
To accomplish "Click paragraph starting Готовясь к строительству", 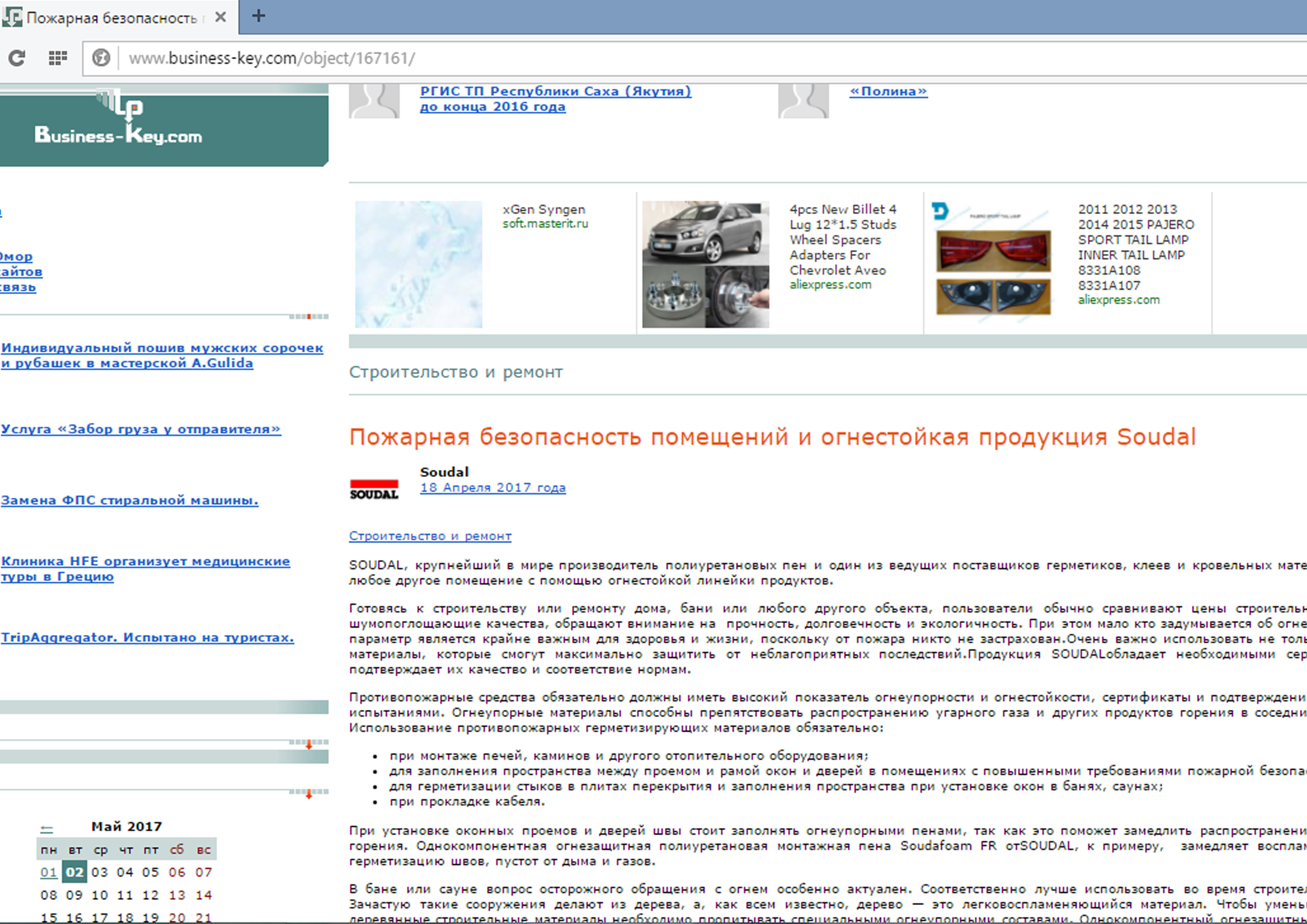I will click(x=828, y=639).
